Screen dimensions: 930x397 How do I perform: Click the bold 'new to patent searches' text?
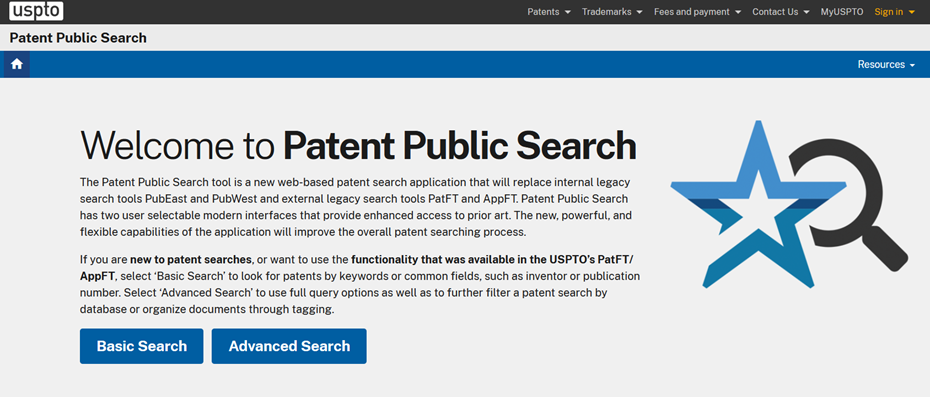[x=191, y=259]
